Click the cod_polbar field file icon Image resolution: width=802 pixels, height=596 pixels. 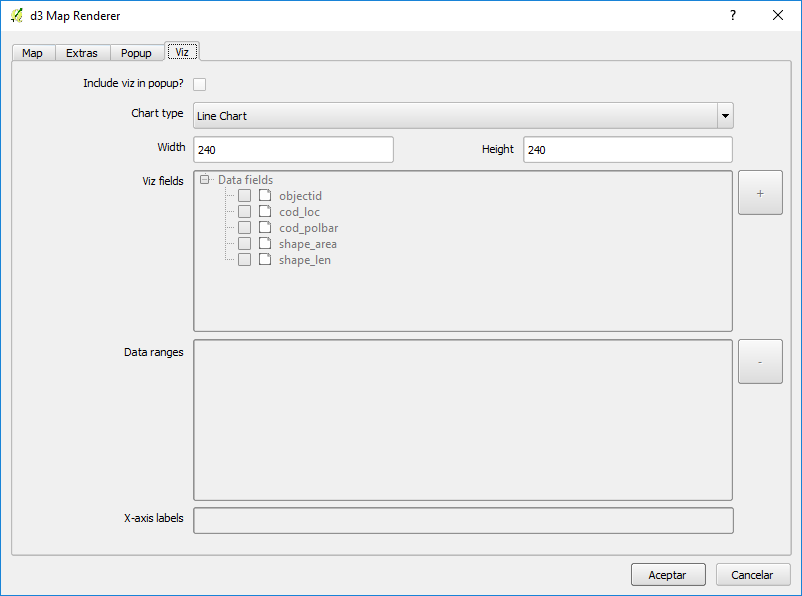click(x=265, y=228)
